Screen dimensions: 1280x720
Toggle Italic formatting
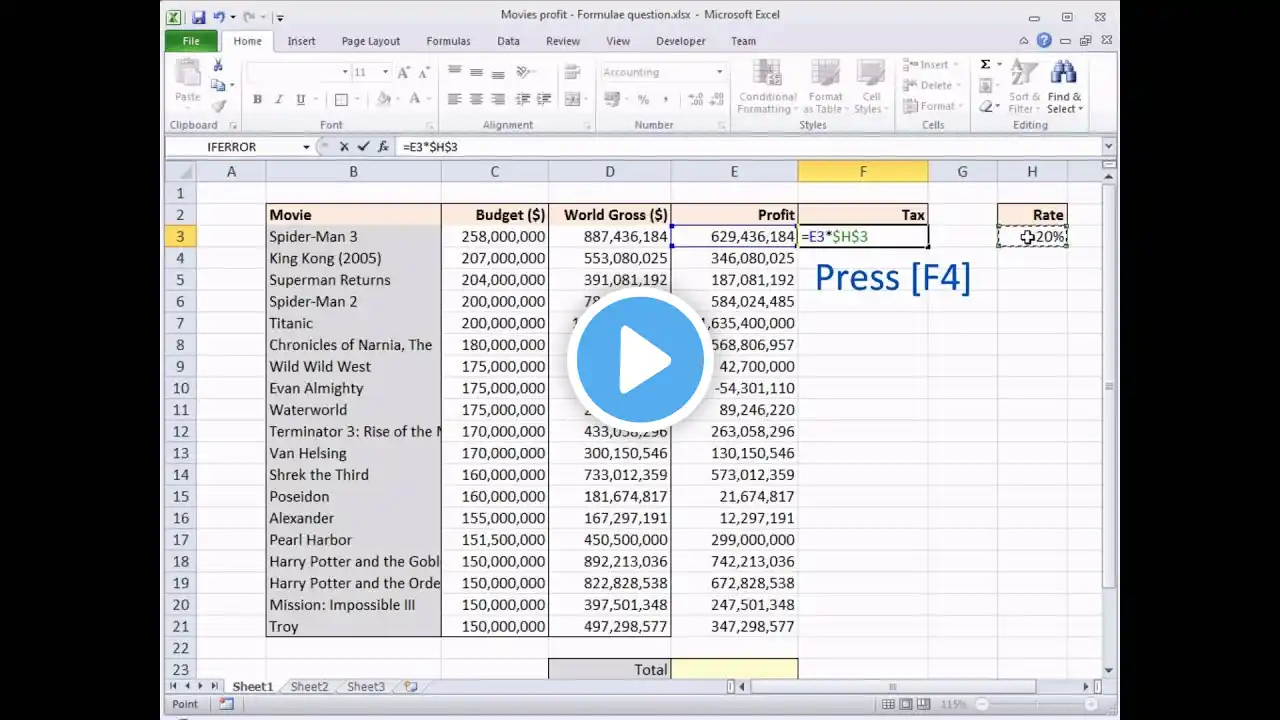click(x=279, y=99)
